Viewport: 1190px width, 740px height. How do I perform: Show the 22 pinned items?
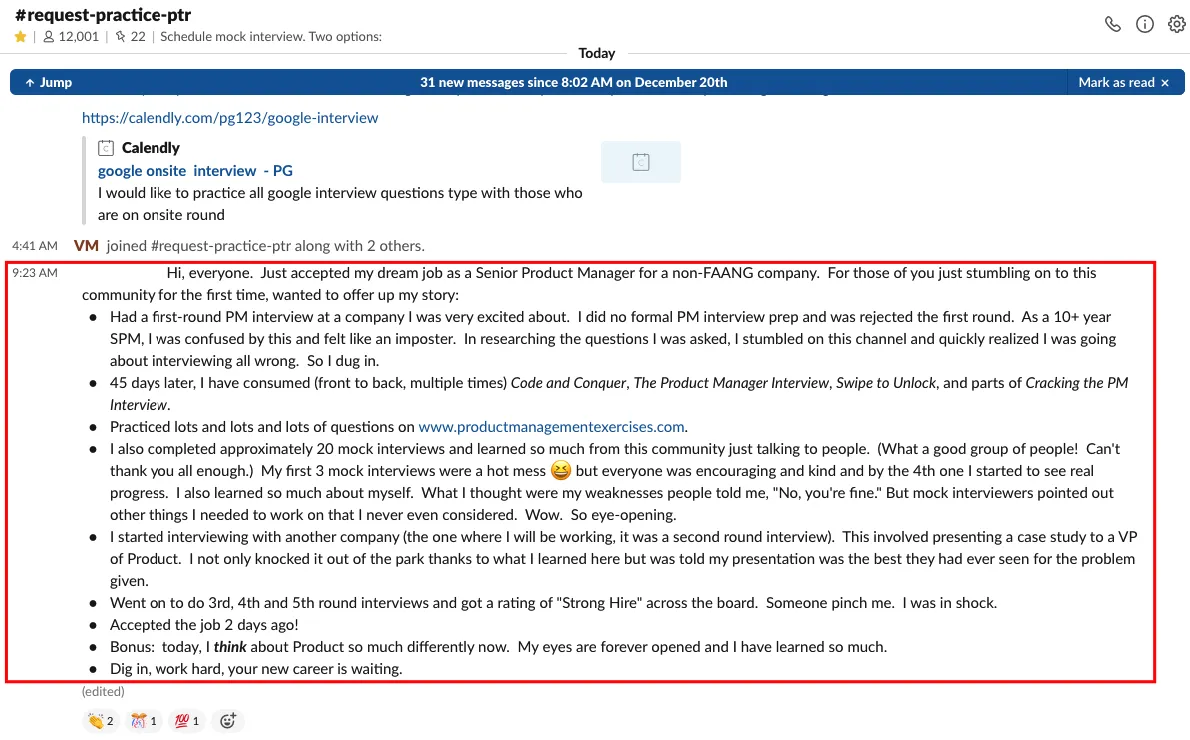click(x=130, y=37)
